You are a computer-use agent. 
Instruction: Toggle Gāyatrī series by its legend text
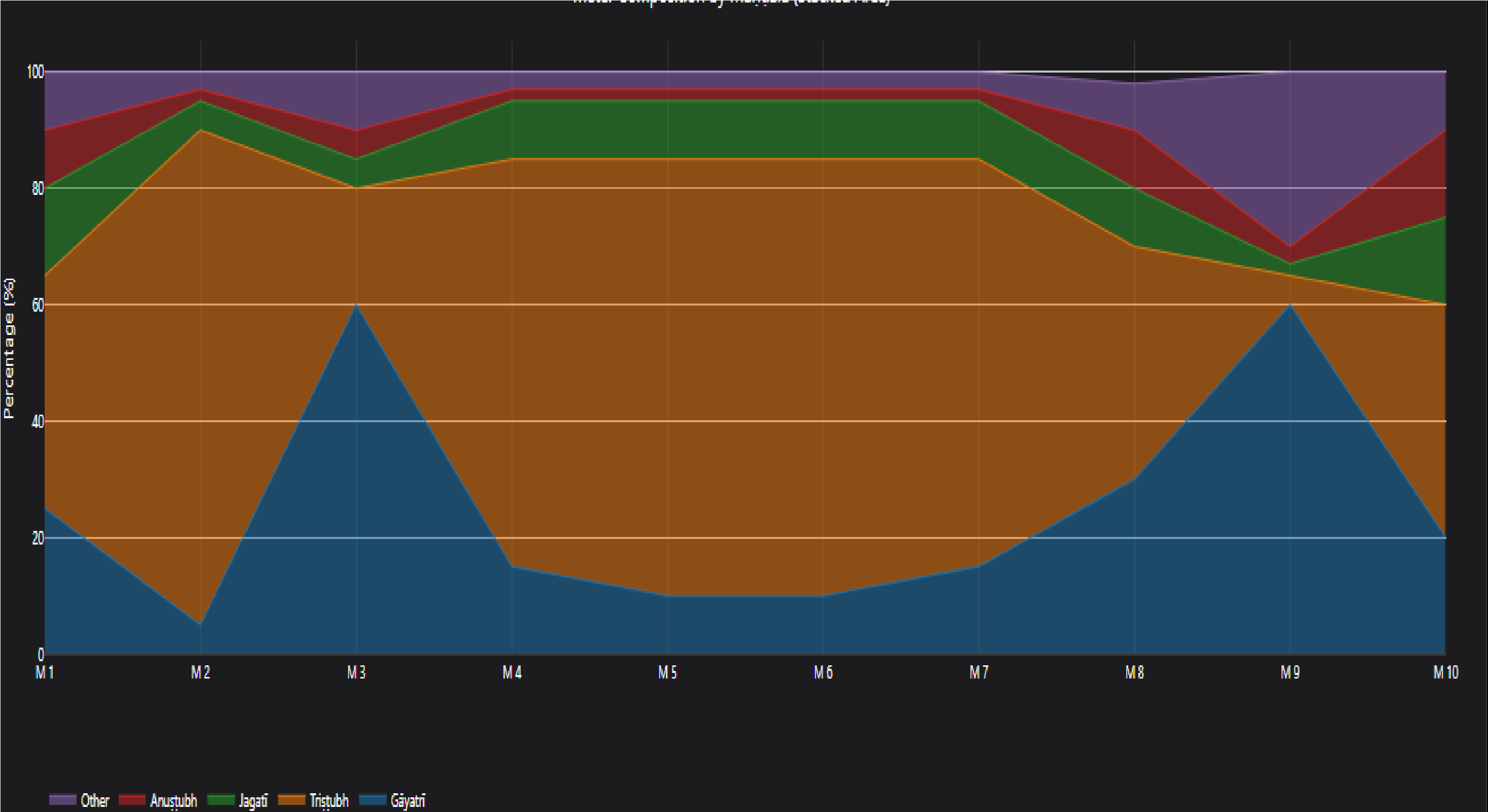[x=408, y=800]
